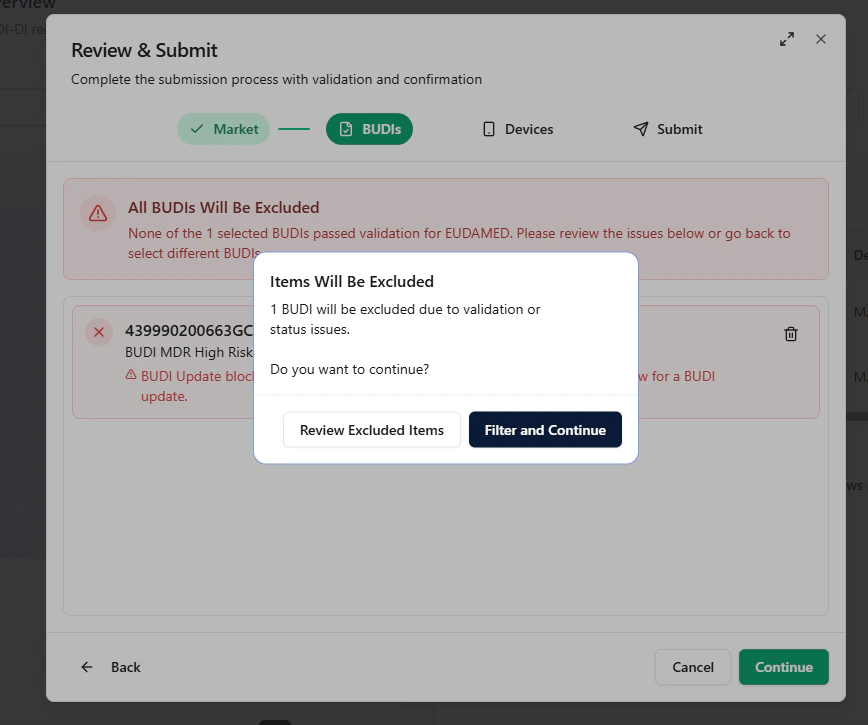
Task: Continue to the next submission step
Action: pyautogui.click(x=783, y=666)
